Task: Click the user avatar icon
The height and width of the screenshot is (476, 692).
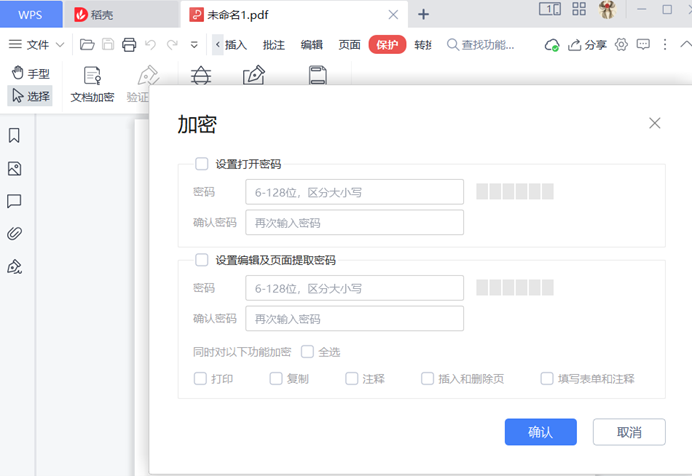Action: point(607,9)
